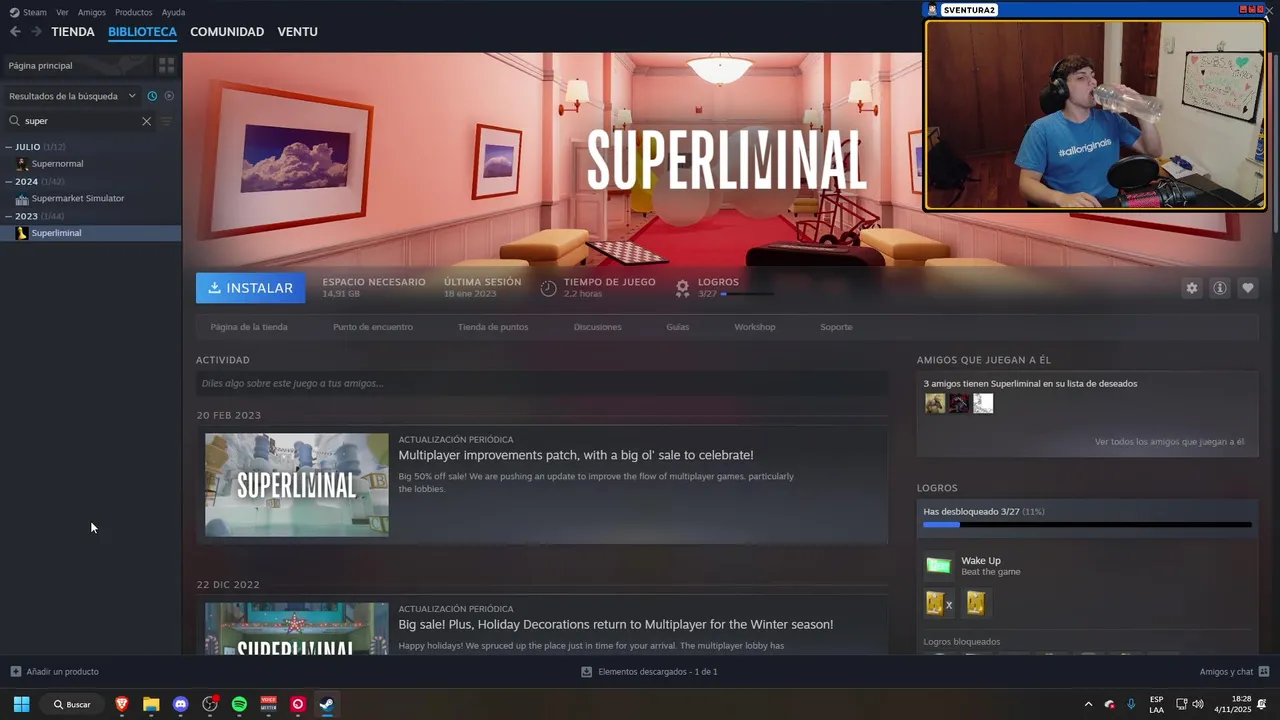Image resolution: width=1280 pixels, height=720 pixels.
Task: Clear the library search with X
Action: pyautogui.click(x=146, y=121)
